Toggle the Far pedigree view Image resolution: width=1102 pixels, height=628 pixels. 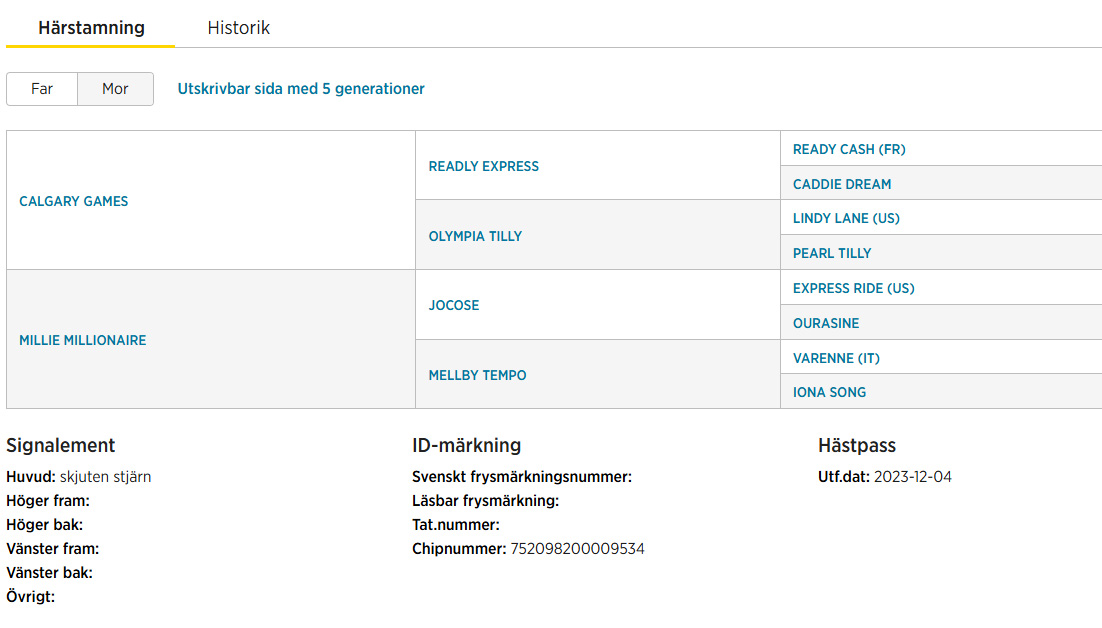[x=42, y=89]
